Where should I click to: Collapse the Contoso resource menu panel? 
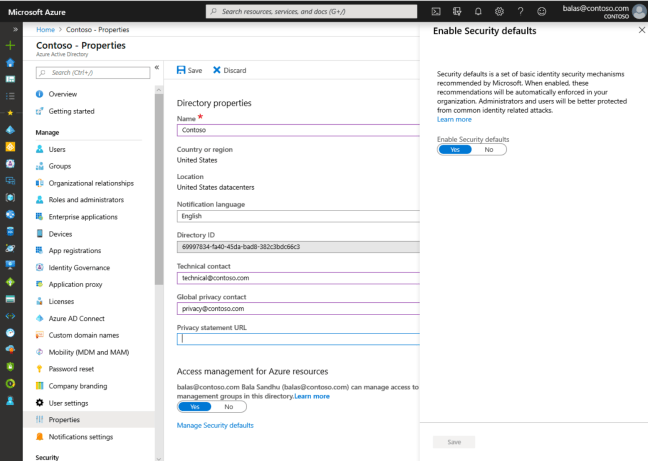(157, 68)
